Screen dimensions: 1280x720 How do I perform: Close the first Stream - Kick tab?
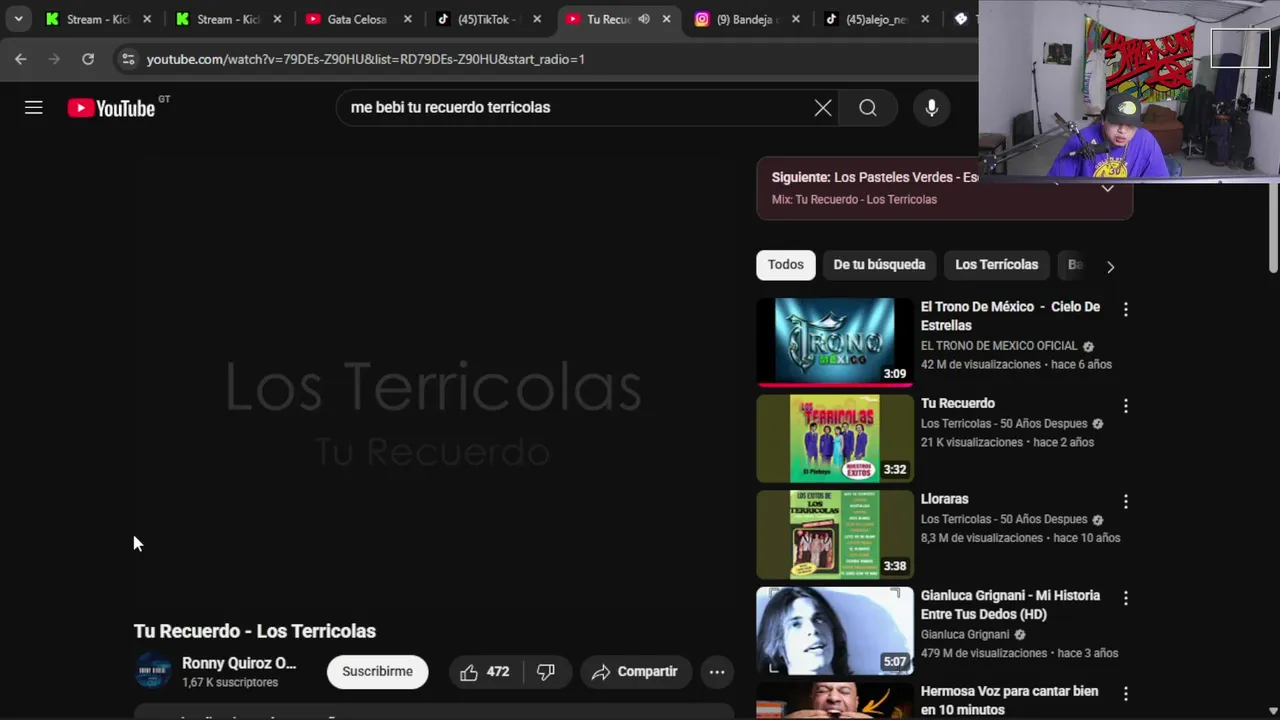pyautogui.click(x=147, y=19)
